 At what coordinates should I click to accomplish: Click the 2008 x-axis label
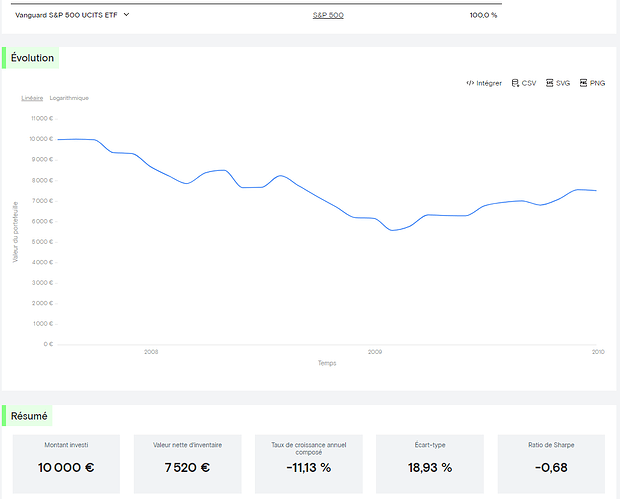151,352
